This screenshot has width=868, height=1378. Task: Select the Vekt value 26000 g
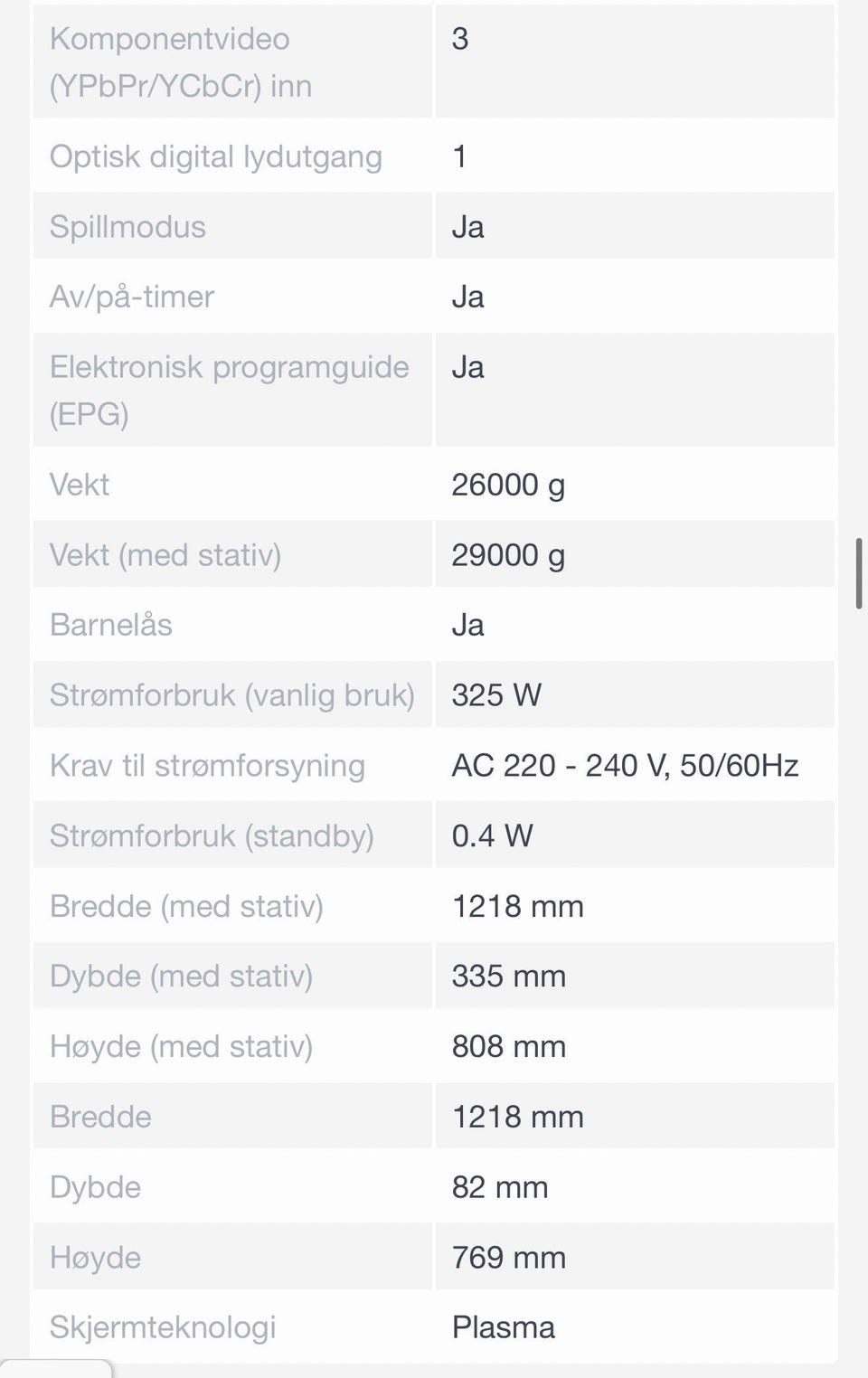[508, 486]
